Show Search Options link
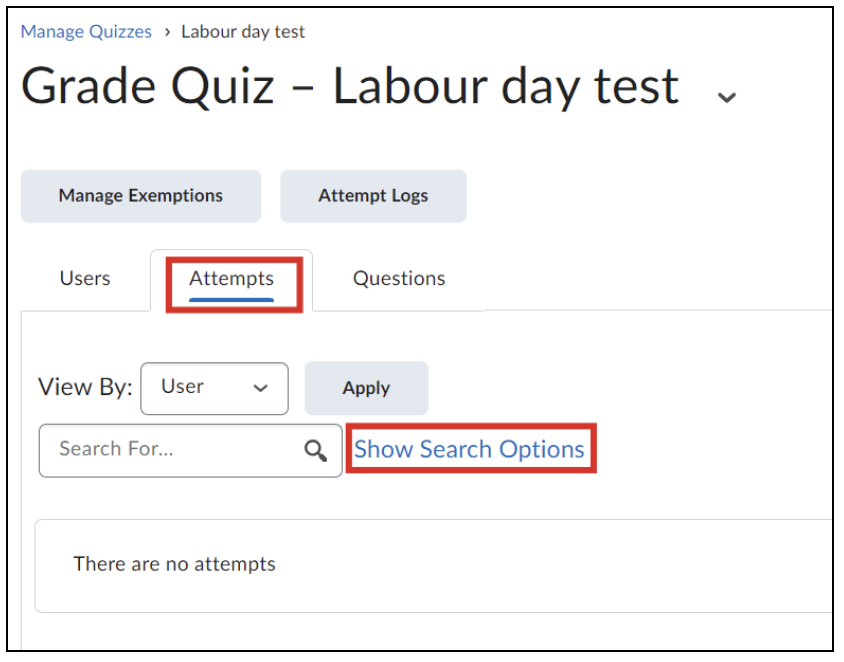The height and width of the screenshot is (662, 844). (469, 449)
